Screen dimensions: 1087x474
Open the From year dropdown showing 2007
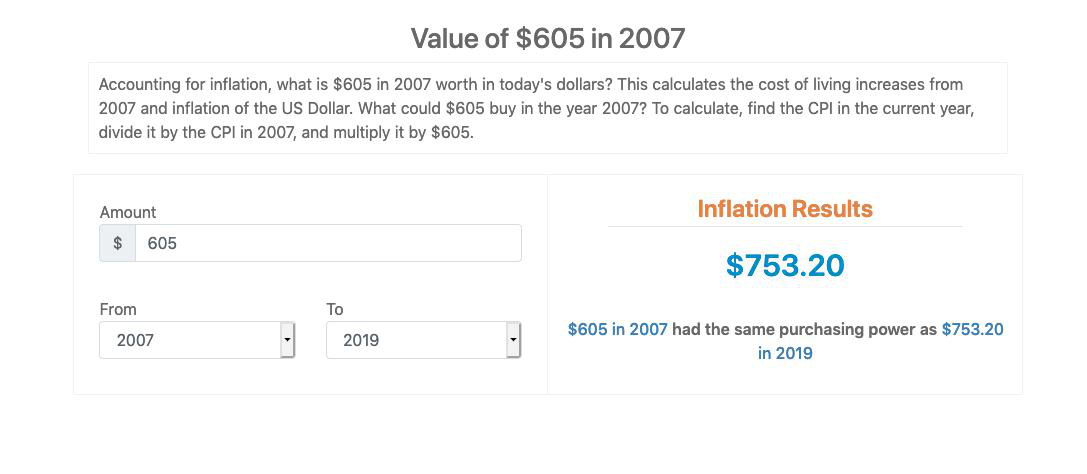coord(190,340)
